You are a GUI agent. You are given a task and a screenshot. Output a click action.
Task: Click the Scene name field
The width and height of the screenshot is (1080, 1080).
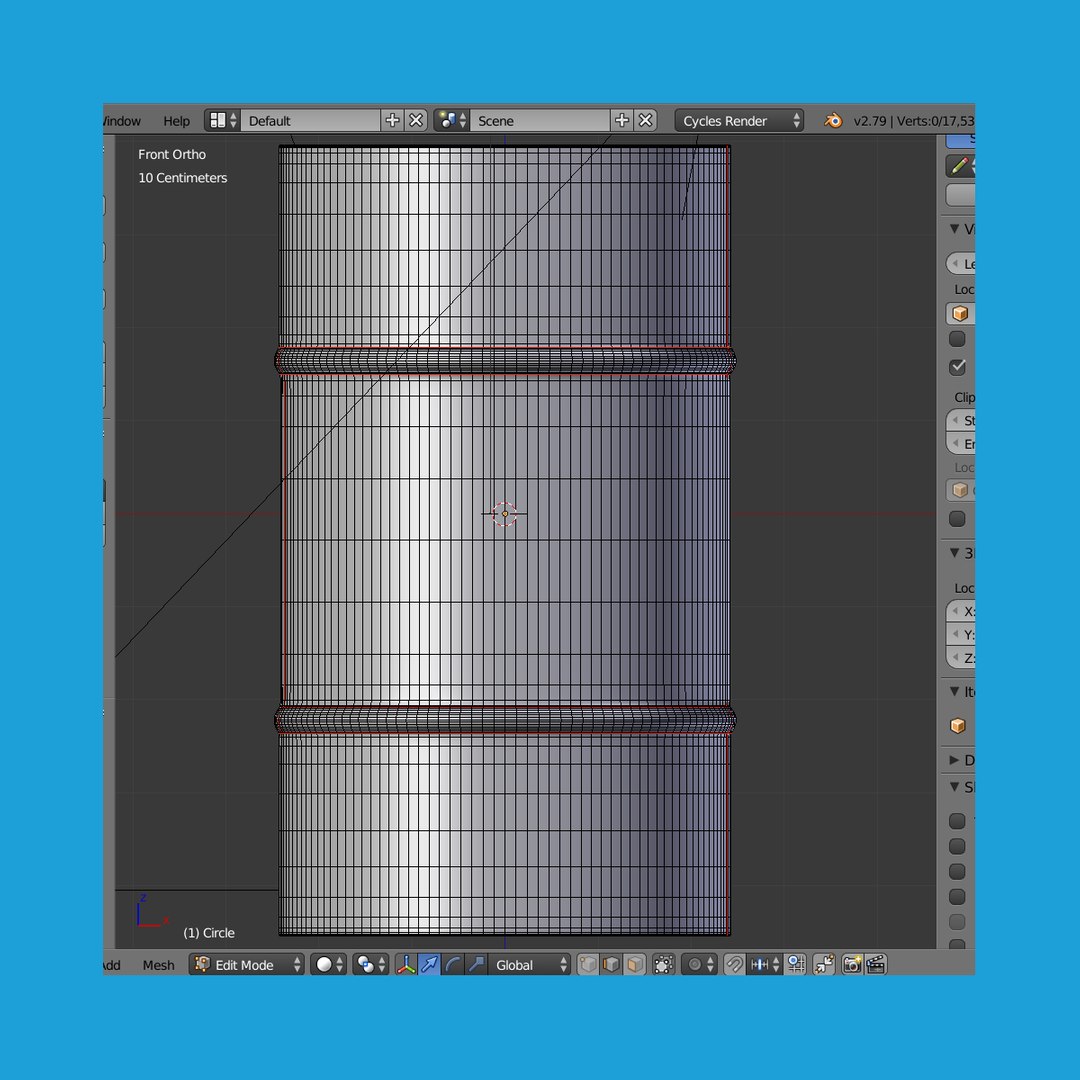click(x=540, y=121)
